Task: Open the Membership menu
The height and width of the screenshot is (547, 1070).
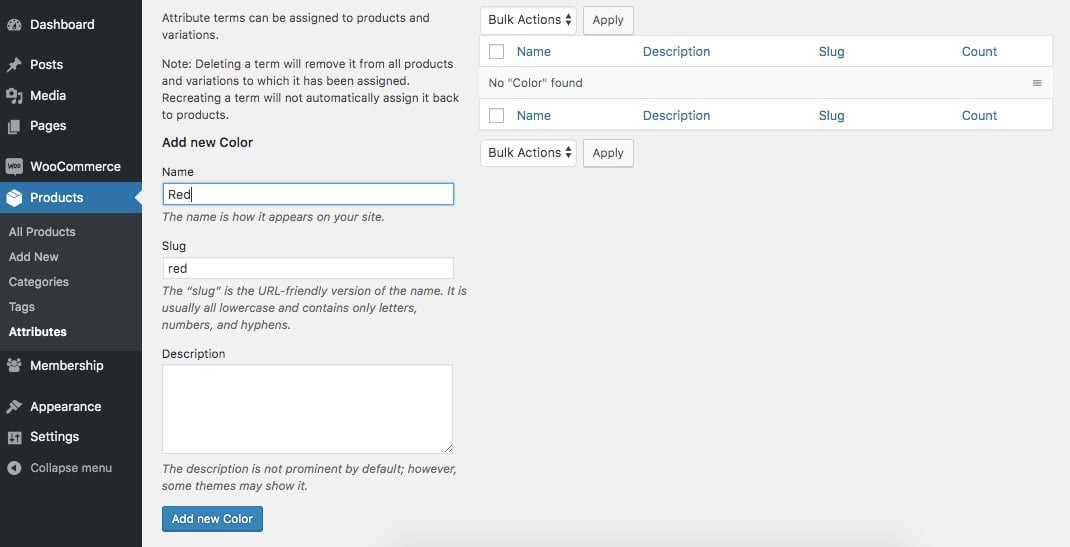Action: (x=67, y=366)
